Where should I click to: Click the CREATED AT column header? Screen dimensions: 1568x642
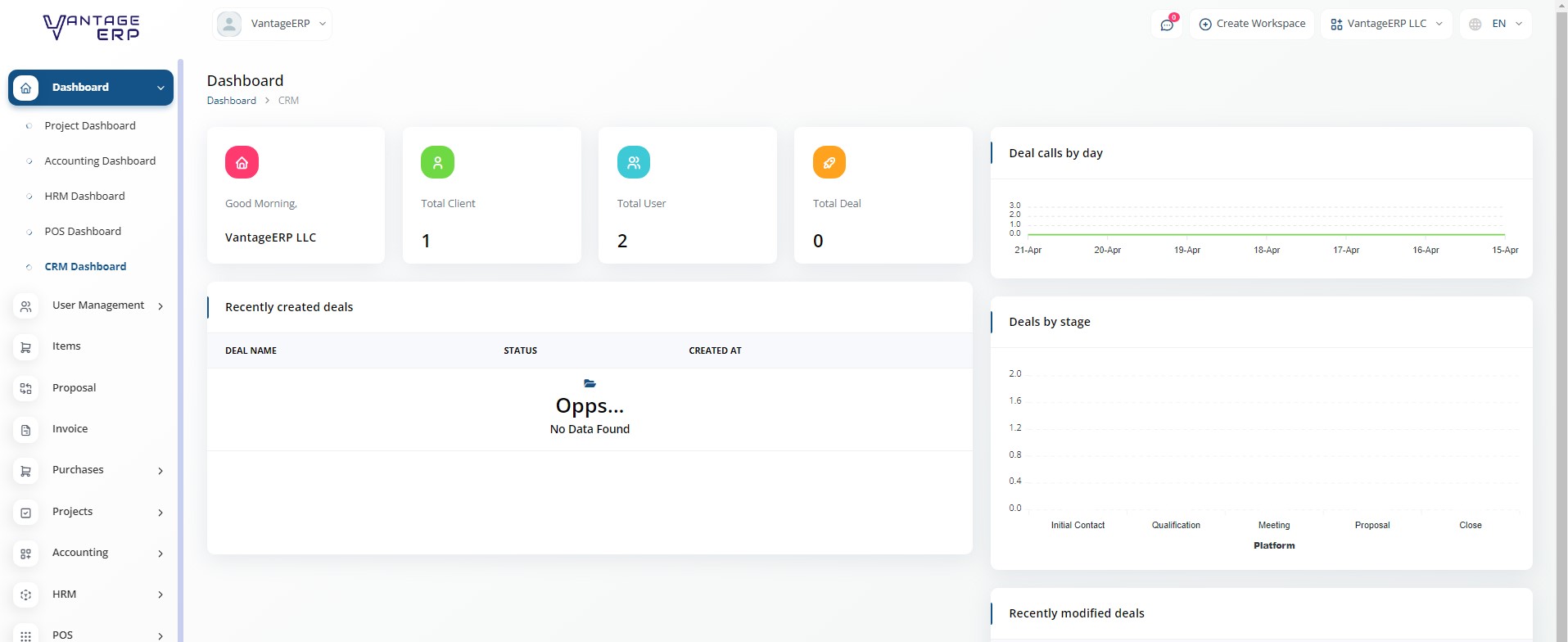(x=715, y=350)
